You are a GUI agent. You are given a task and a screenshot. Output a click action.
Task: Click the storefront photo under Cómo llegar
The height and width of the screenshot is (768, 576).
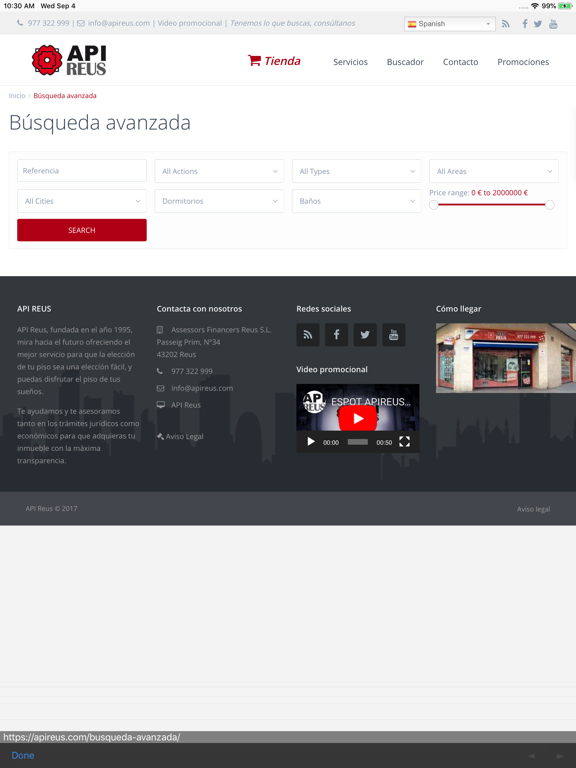[x=506, y=358]
